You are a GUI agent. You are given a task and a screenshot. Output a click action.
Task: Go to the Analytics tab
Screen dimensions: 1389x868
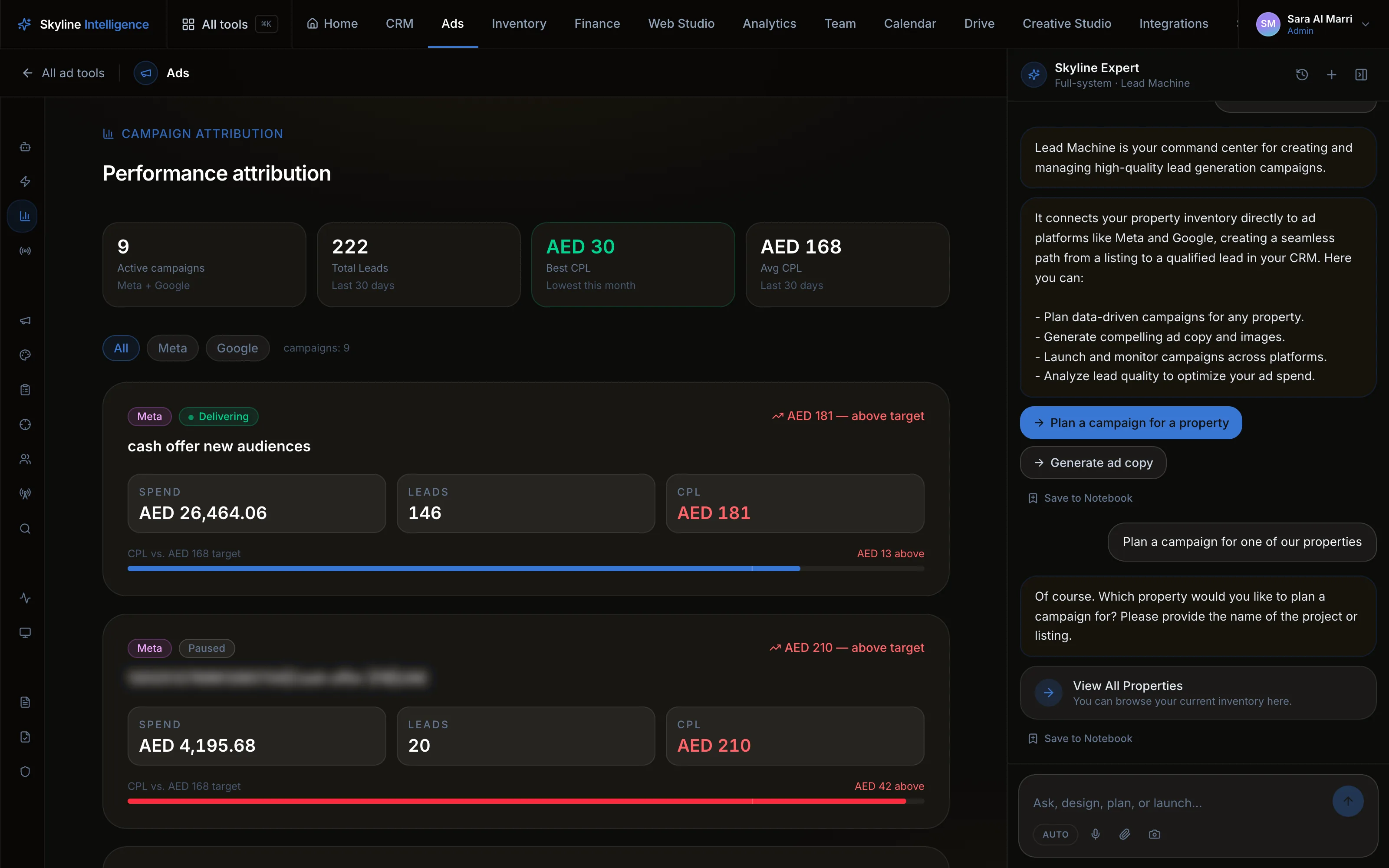click(x=769, y=23)
